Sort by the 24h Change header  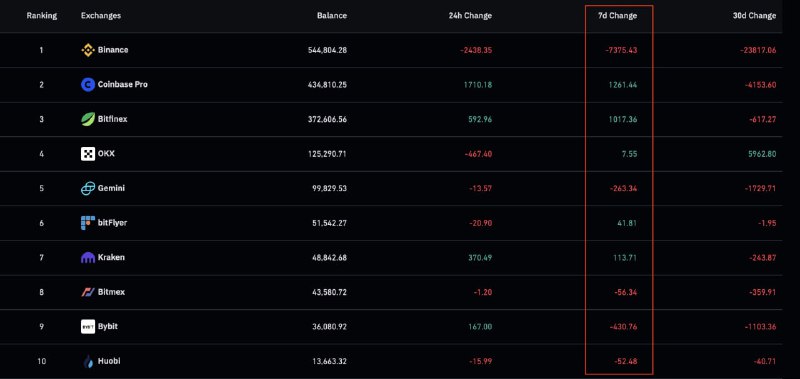(470, 15)
